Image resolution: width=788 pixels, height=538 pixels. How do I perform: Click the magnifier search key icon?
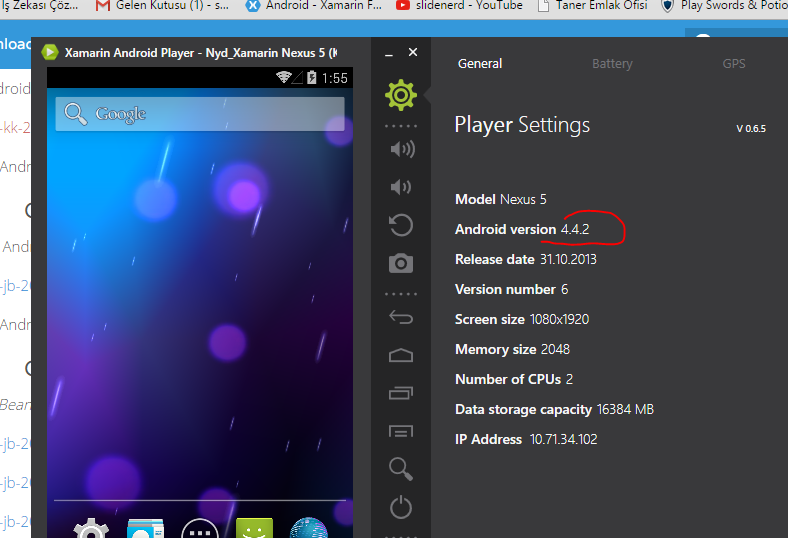pyautogui.click(x=401, y=469)
